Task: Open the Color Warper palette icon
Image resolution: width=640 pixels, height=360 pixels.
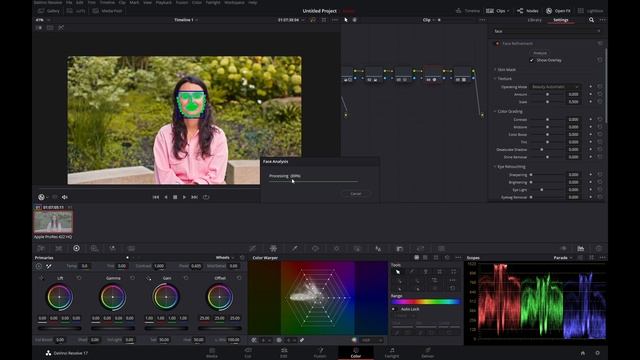Action: (273, 248)
